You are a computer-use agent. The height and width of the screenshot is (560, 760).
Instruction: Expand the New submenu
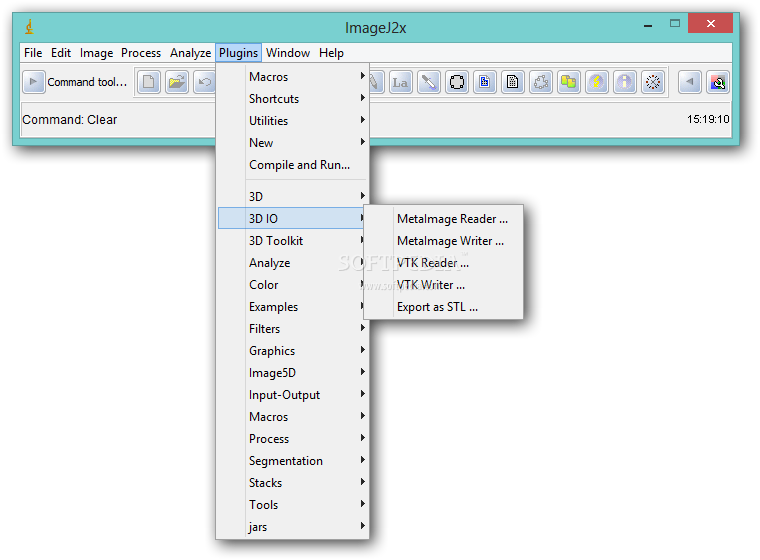pos(292,143)
